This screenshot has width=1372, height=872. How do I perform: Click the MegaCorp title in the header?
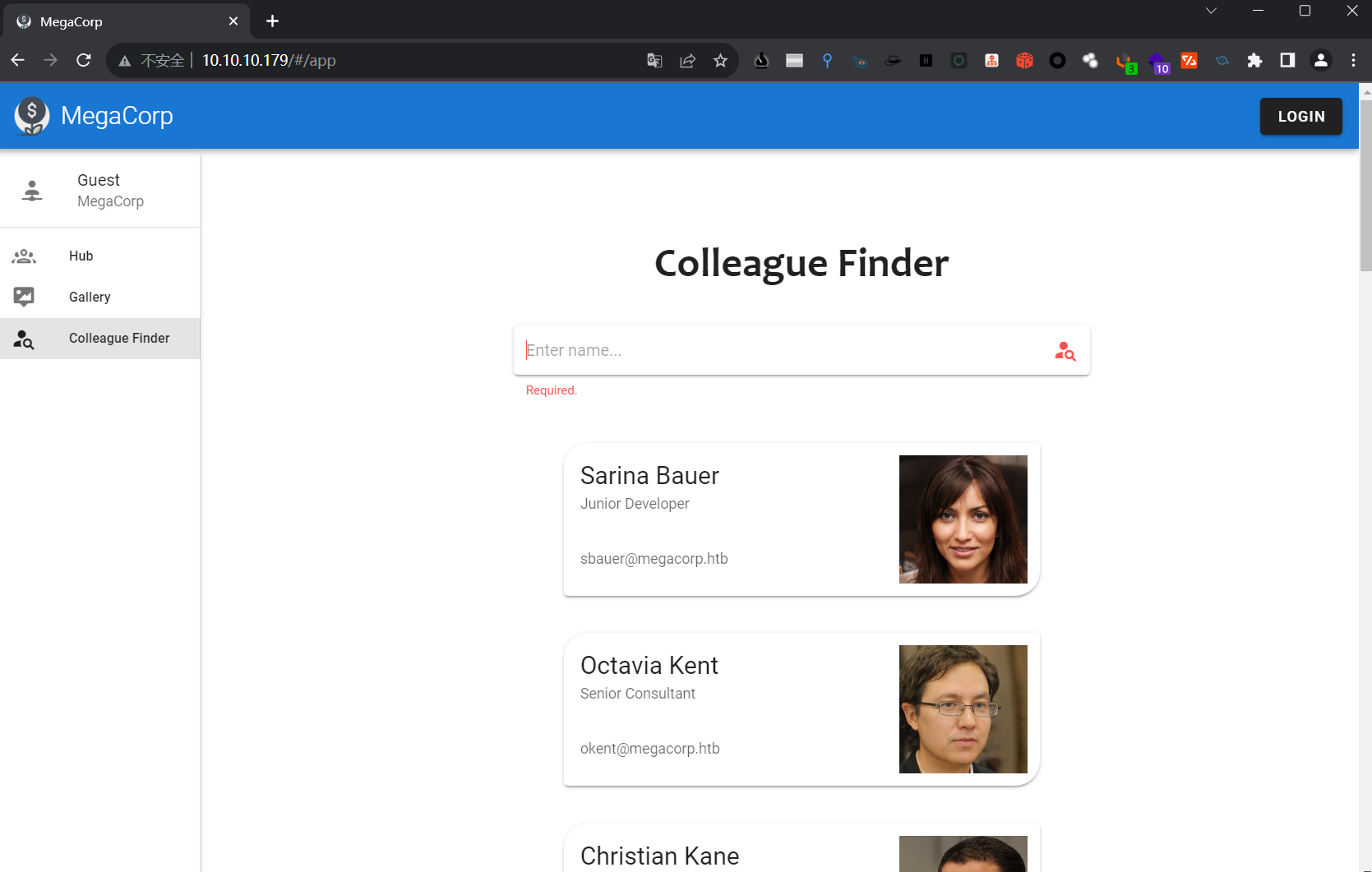coord(117,116)
